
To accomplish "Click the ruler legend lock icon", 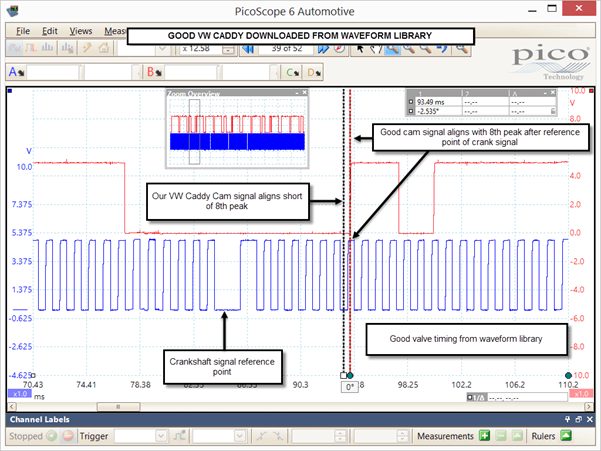I will 553,111.
